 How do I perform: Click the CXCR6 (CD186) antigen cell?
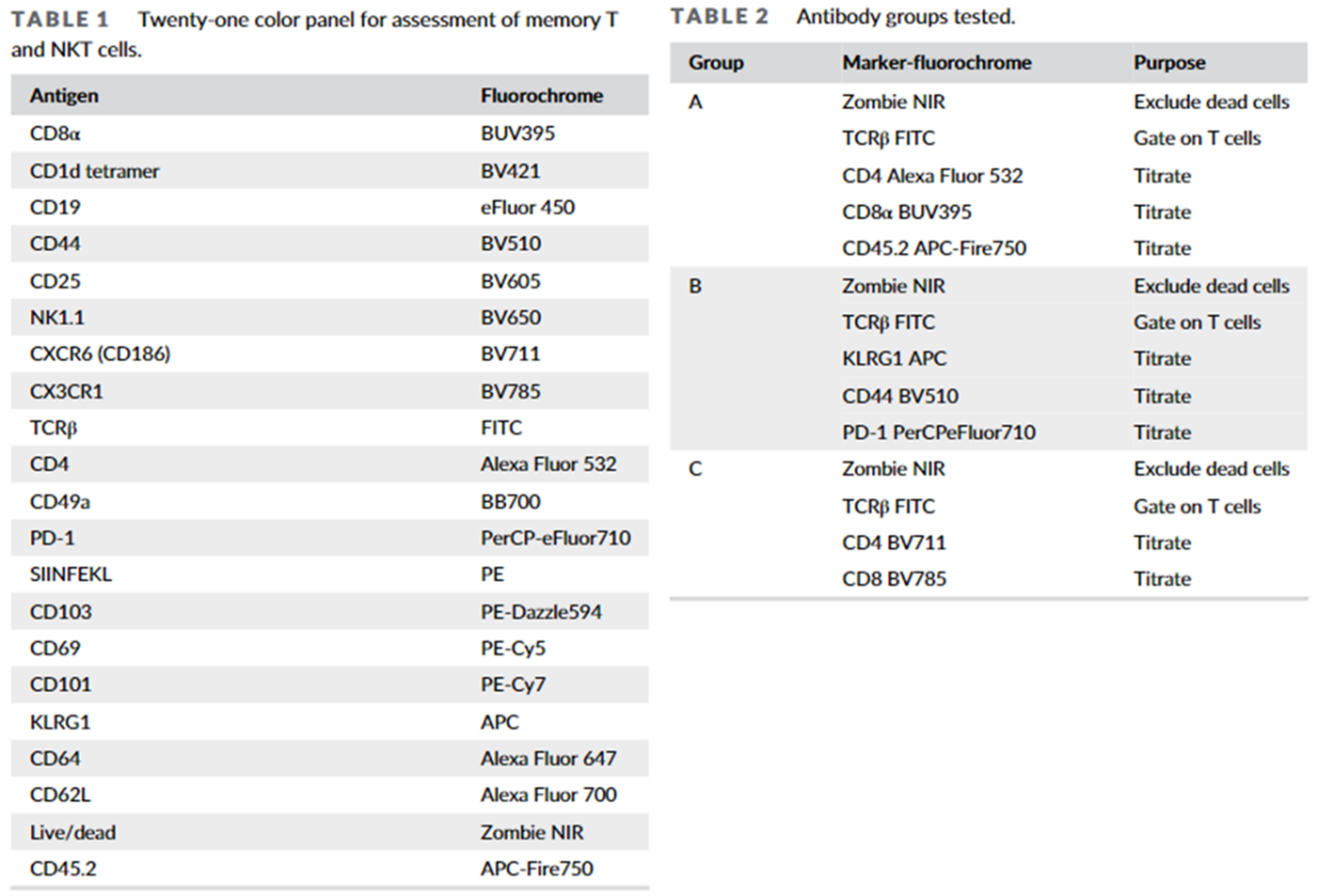coord(100,353)
